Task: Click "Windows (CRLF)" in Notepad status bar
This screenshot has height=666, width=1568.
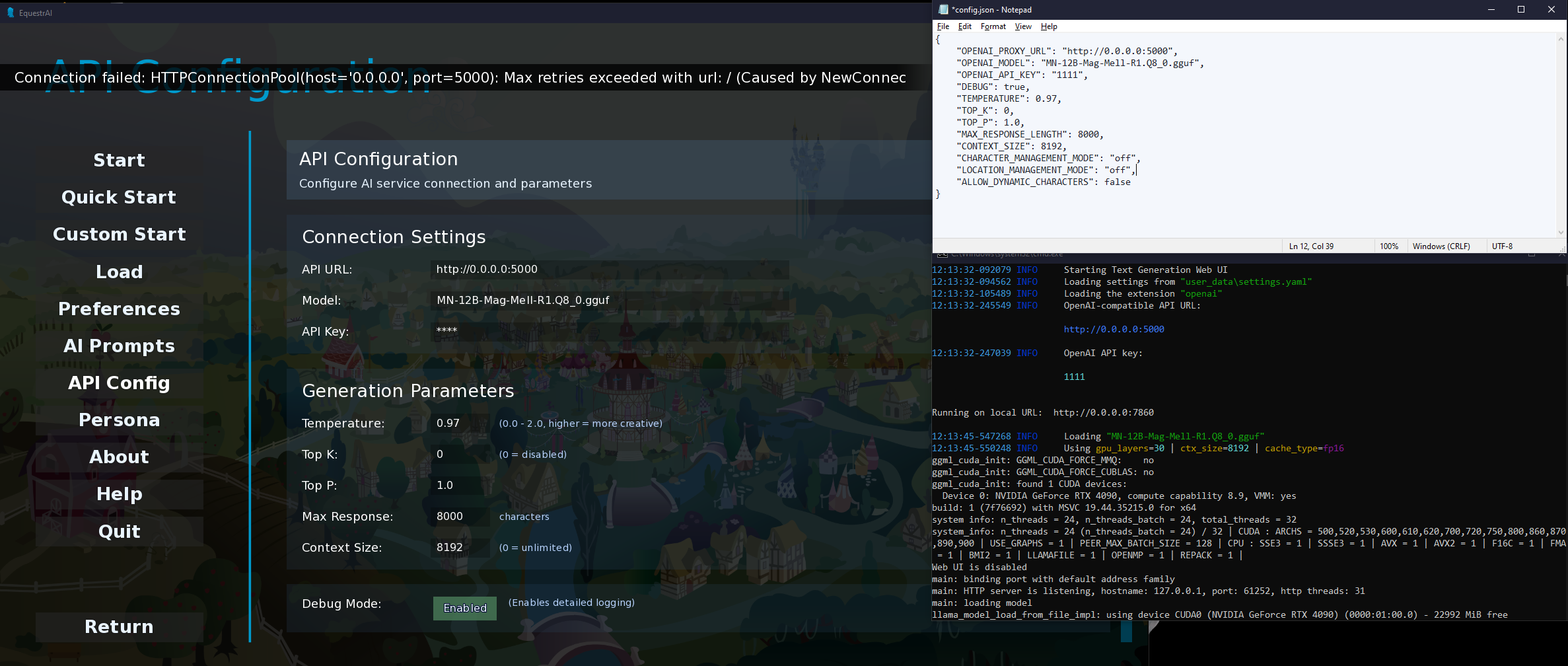Action: pyautogui.click(x=1441, y=246)
